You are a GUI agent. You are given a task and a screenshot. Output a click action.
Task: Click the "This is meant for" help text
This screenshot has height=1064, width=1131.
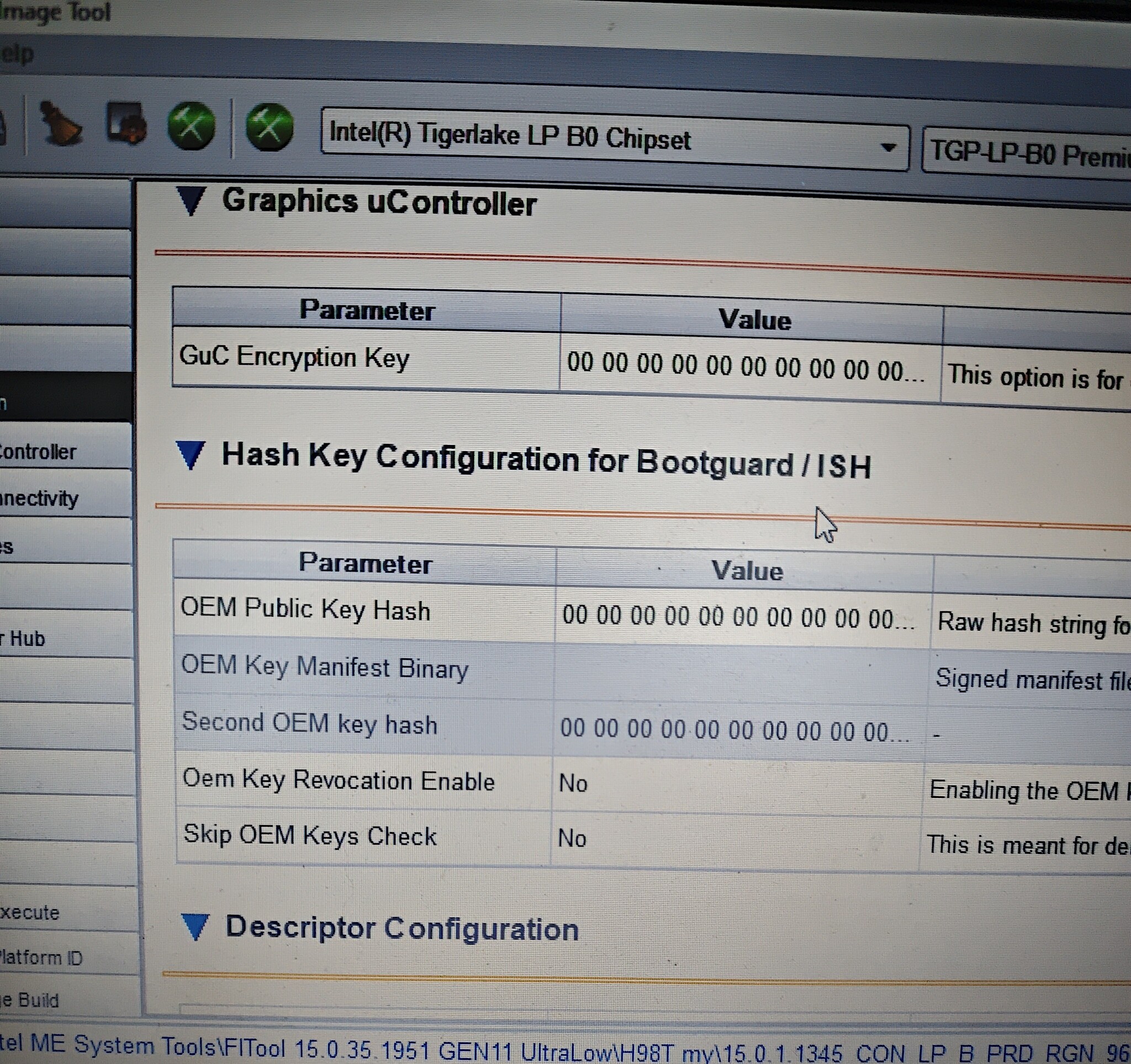pos(1029,846)
